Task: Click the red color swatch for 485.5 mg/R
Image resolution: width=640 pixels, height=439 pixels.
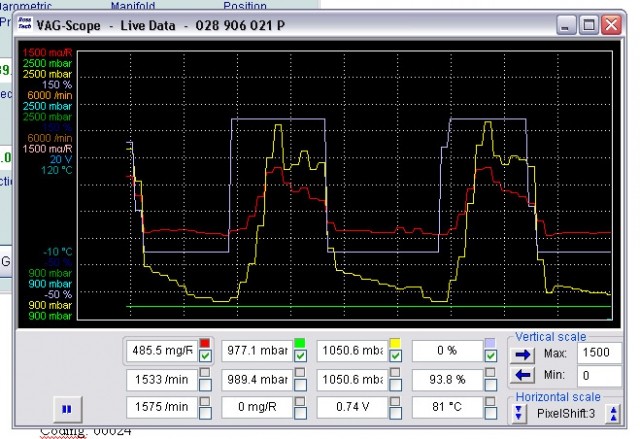Action: pos(205,343)
